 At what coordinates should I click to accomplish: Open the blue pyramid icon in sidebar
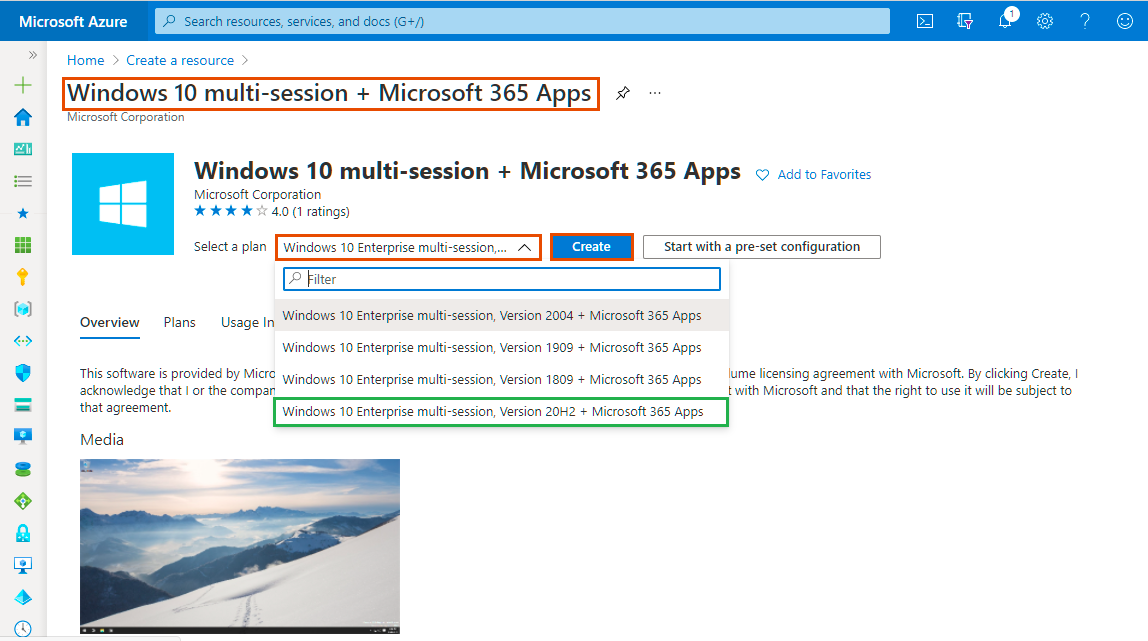[23, 597]
